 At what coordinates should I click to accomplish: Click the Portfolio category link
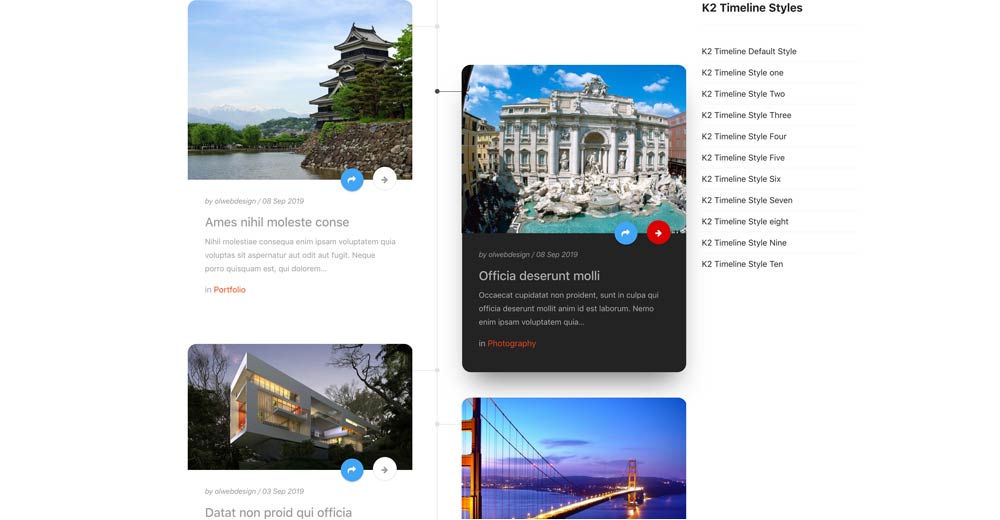230,290
